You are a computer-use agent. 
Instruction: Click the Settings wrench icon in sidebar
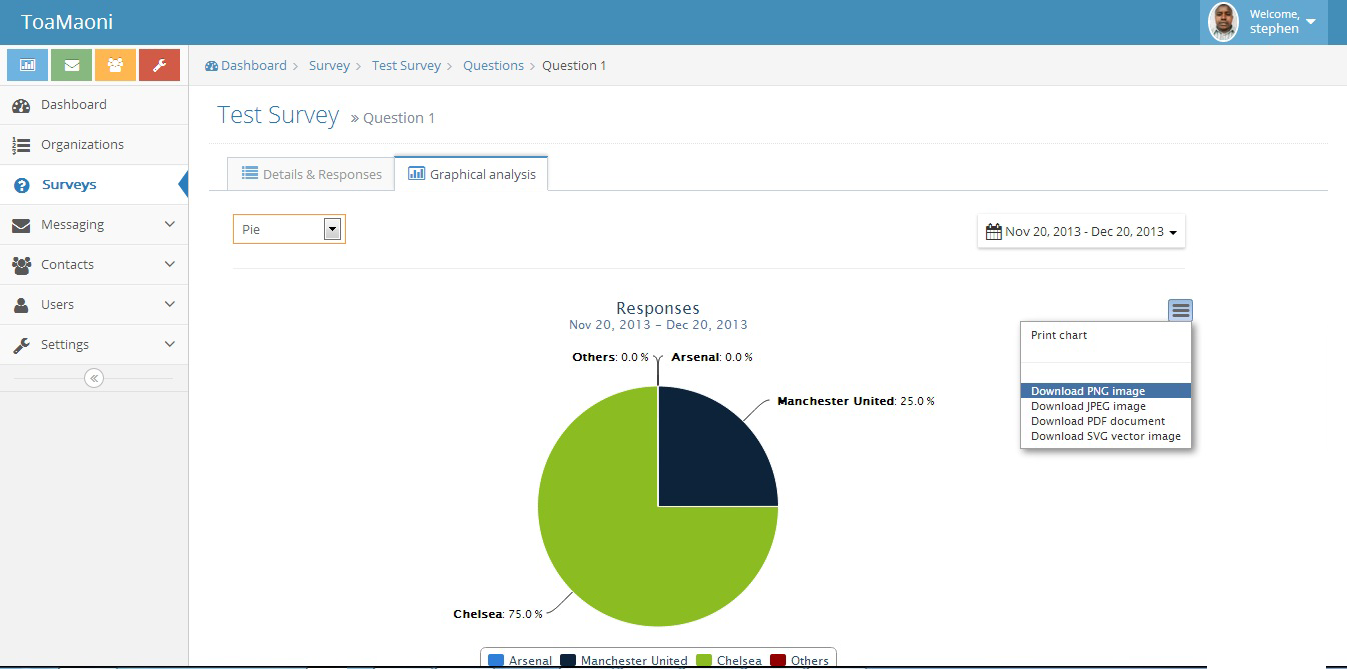point(21,345)
